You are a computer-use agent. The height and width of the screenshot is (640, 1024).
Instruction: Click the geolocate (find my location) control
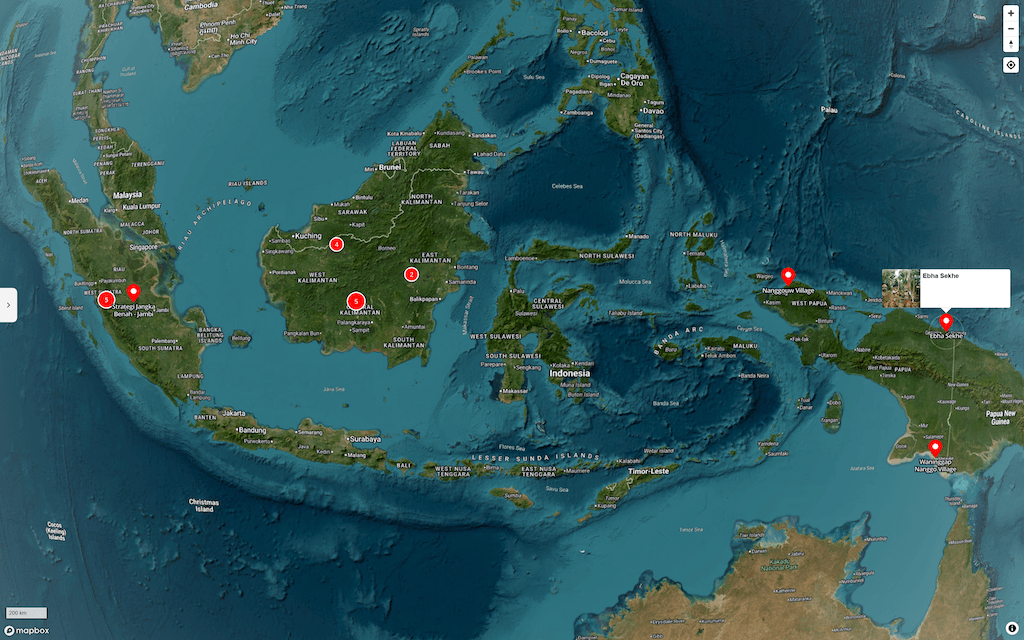1011,64
